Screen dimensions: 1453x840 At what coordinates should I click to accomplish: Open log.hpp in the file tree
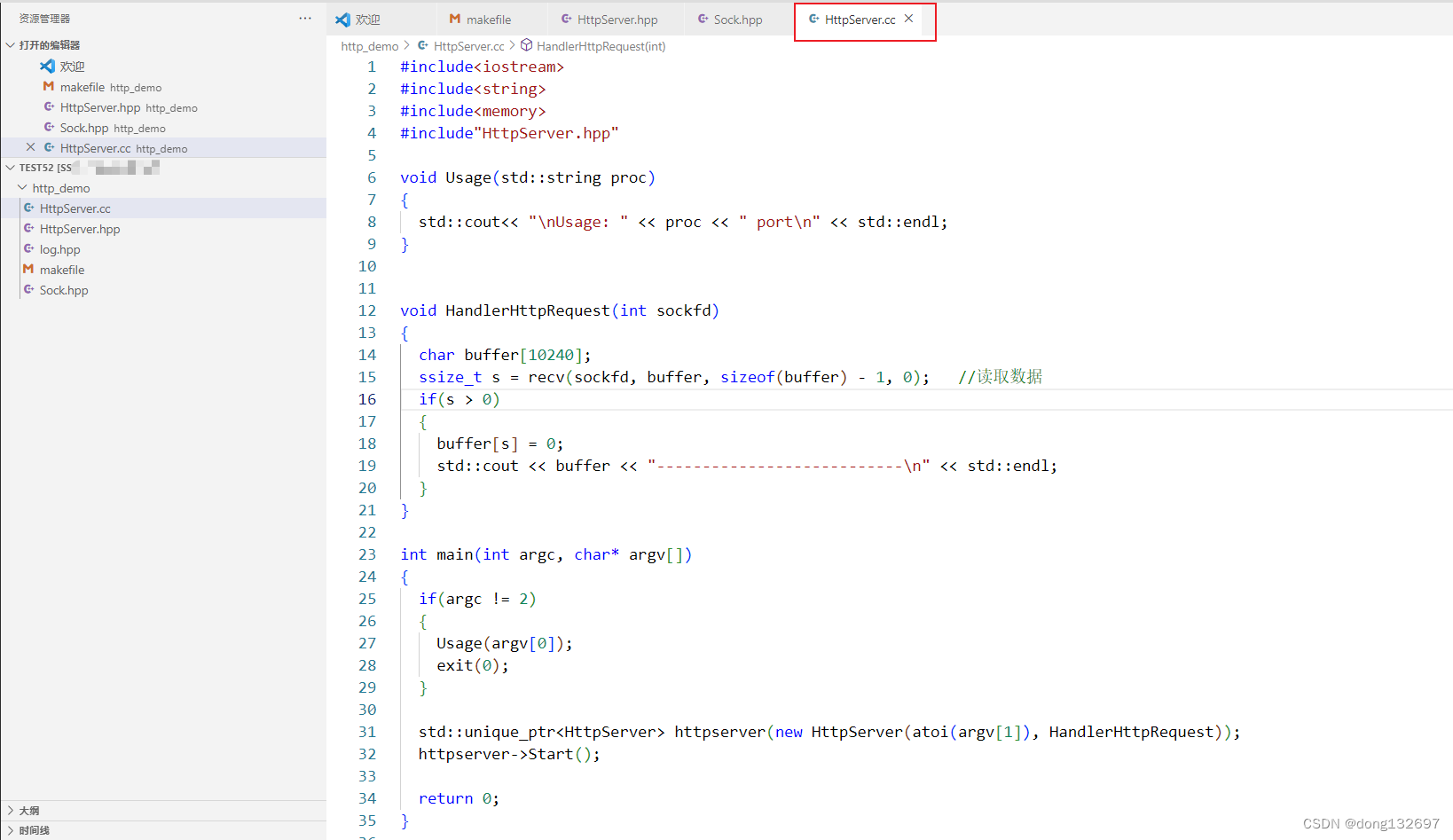point(163,249)
